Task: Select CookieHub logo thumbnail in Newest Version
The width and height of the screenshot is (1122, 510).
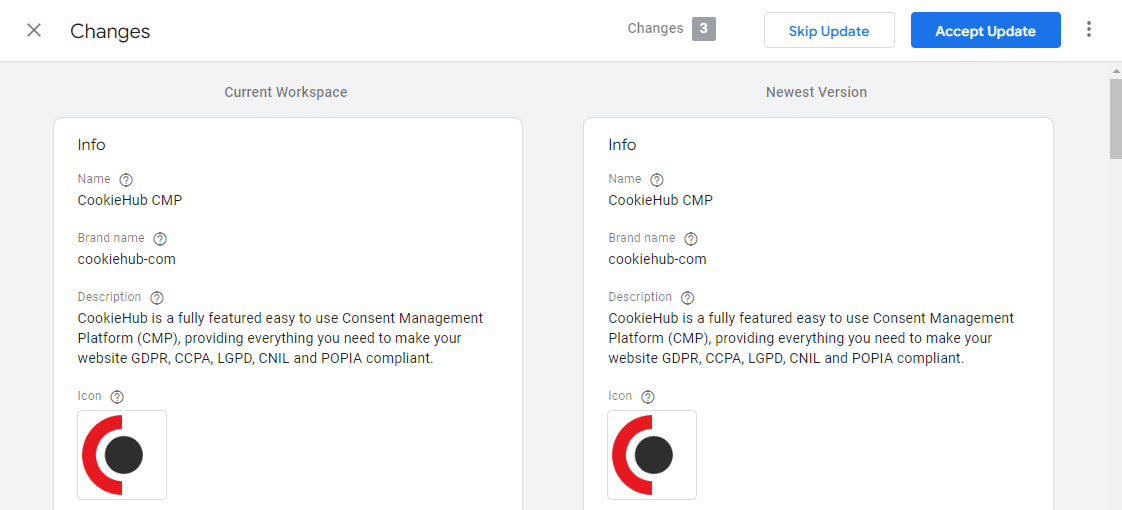Action: click(652, 455)
